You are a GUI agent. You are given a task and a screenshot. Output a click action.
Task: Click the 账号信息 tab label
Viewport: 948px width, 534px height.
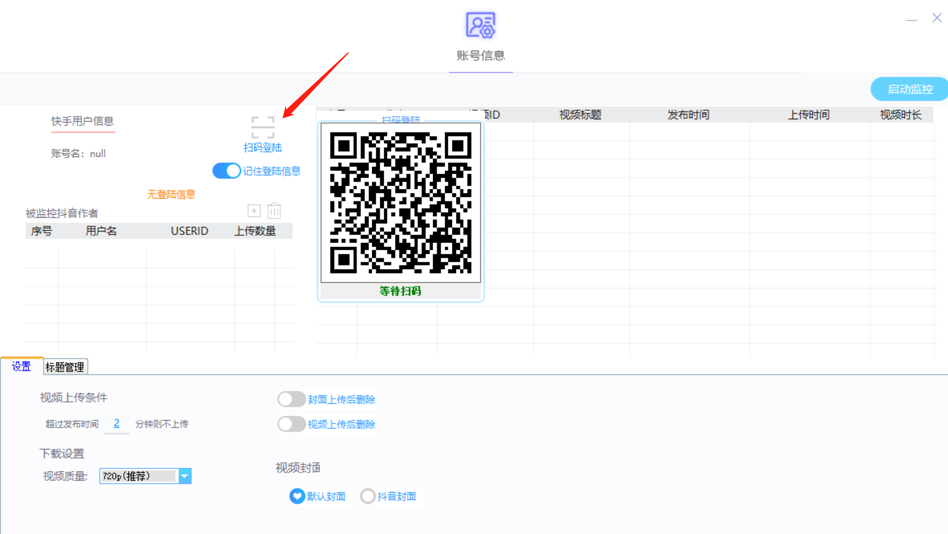tap(481, 56)
